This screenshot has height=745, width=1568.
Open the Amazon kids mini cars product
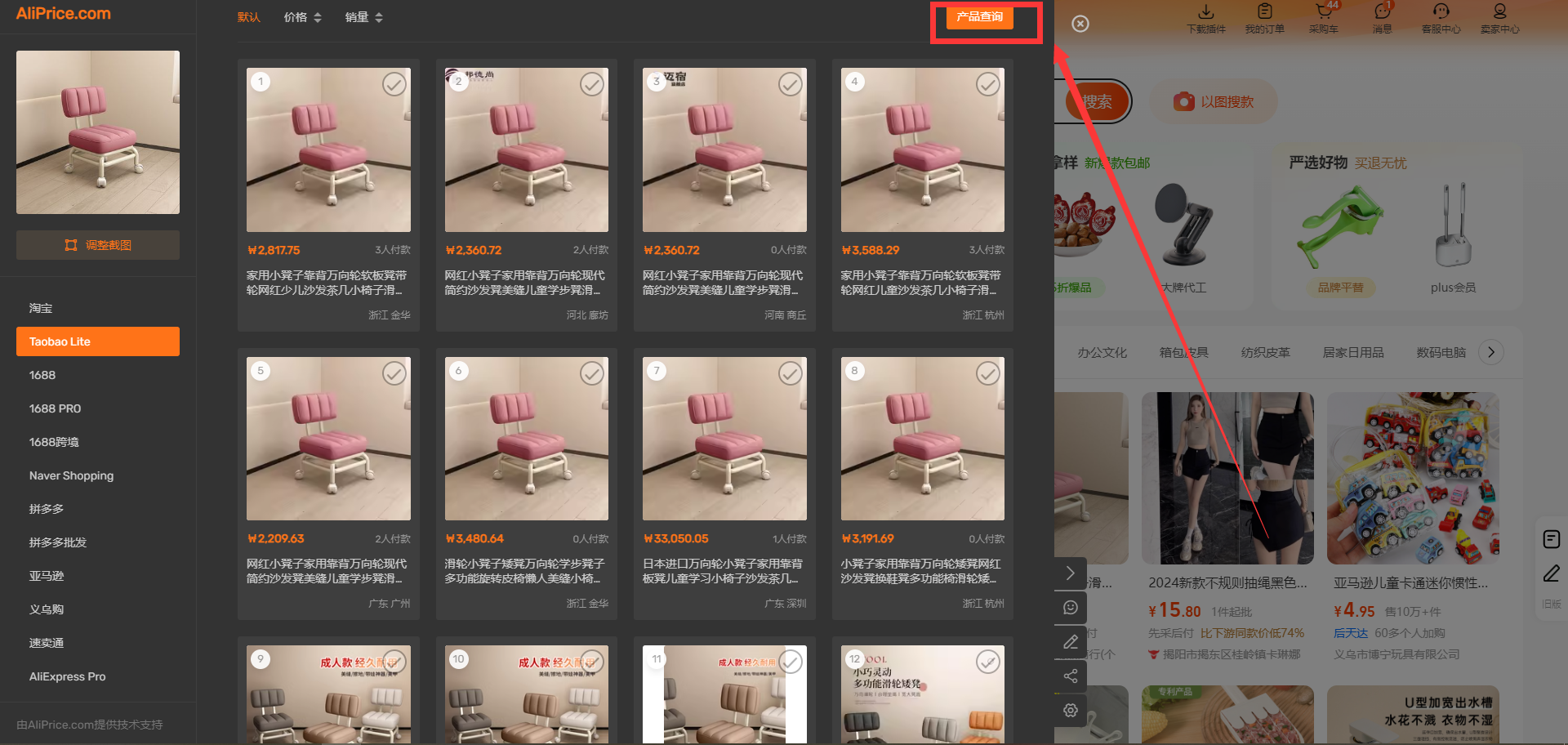point(1413,478)
